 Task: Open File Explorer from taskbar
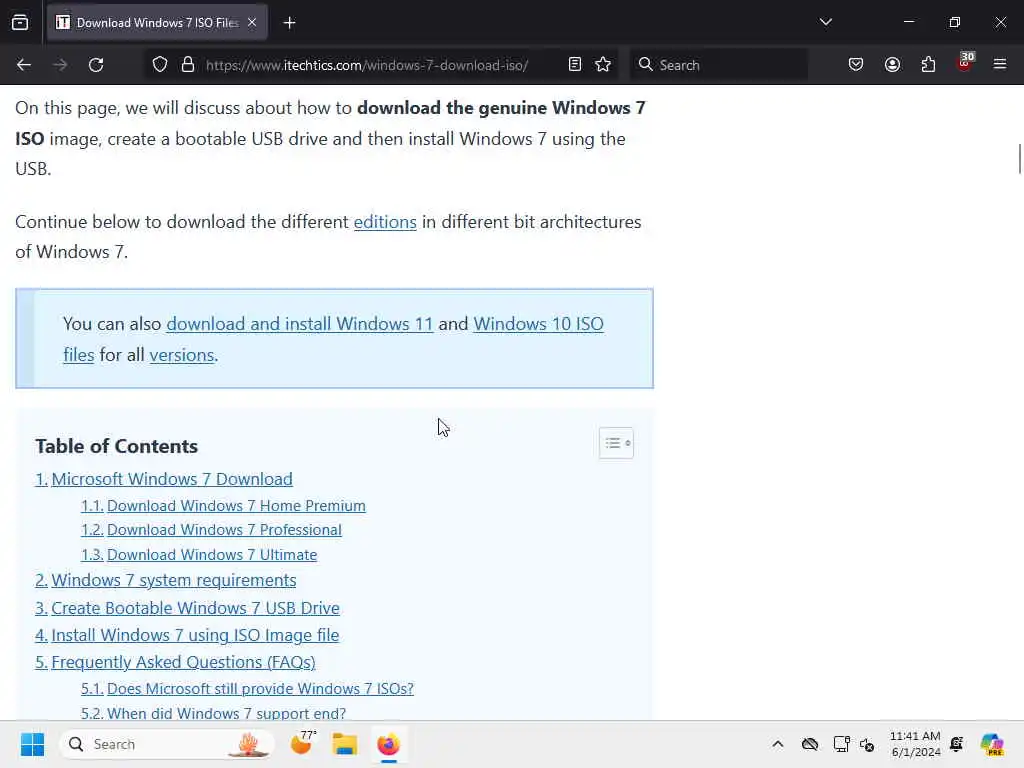click(344, 744)
